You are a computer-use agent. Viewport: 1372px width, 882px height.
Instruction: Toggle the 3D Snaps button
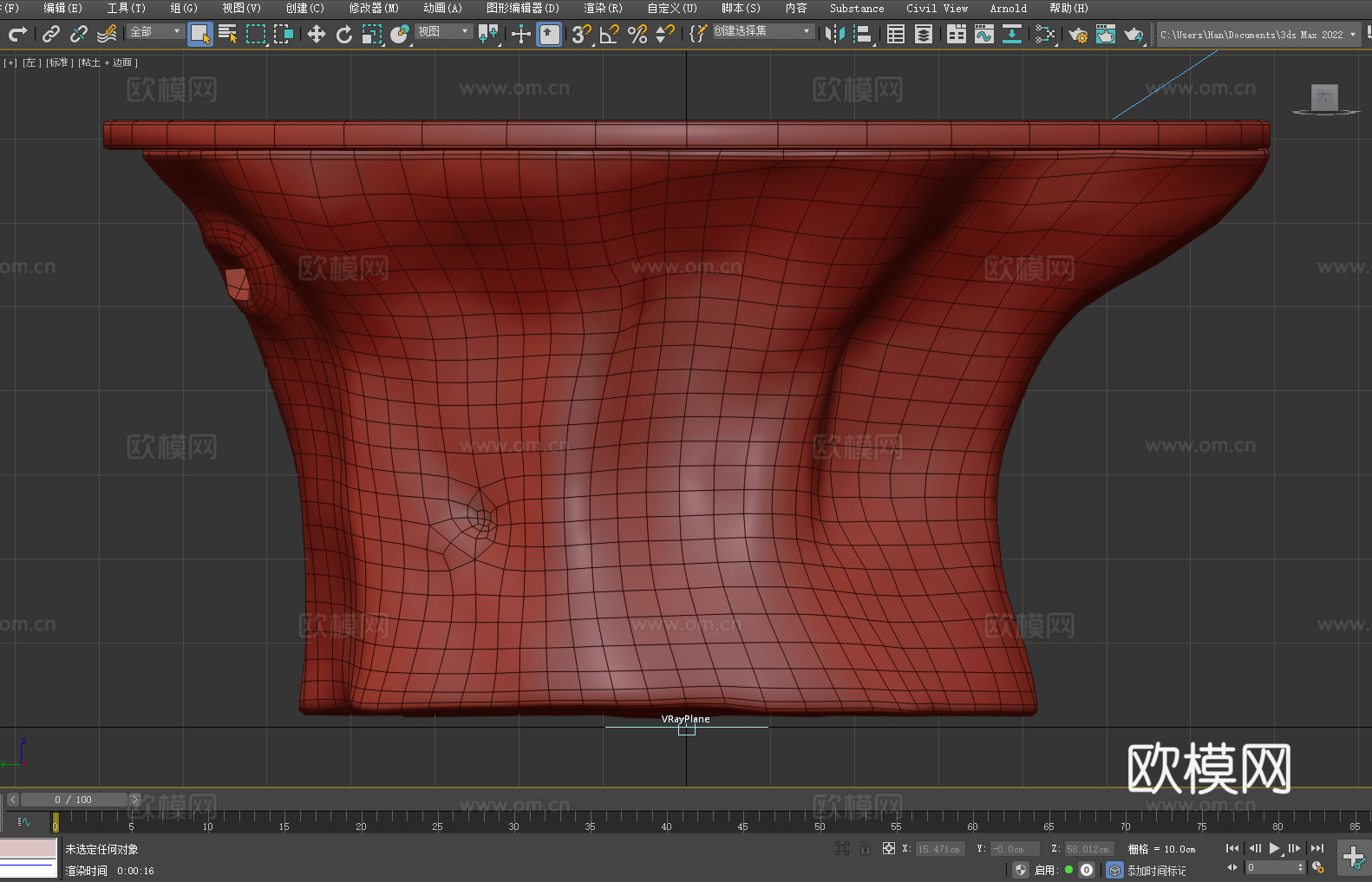[582, 34]
